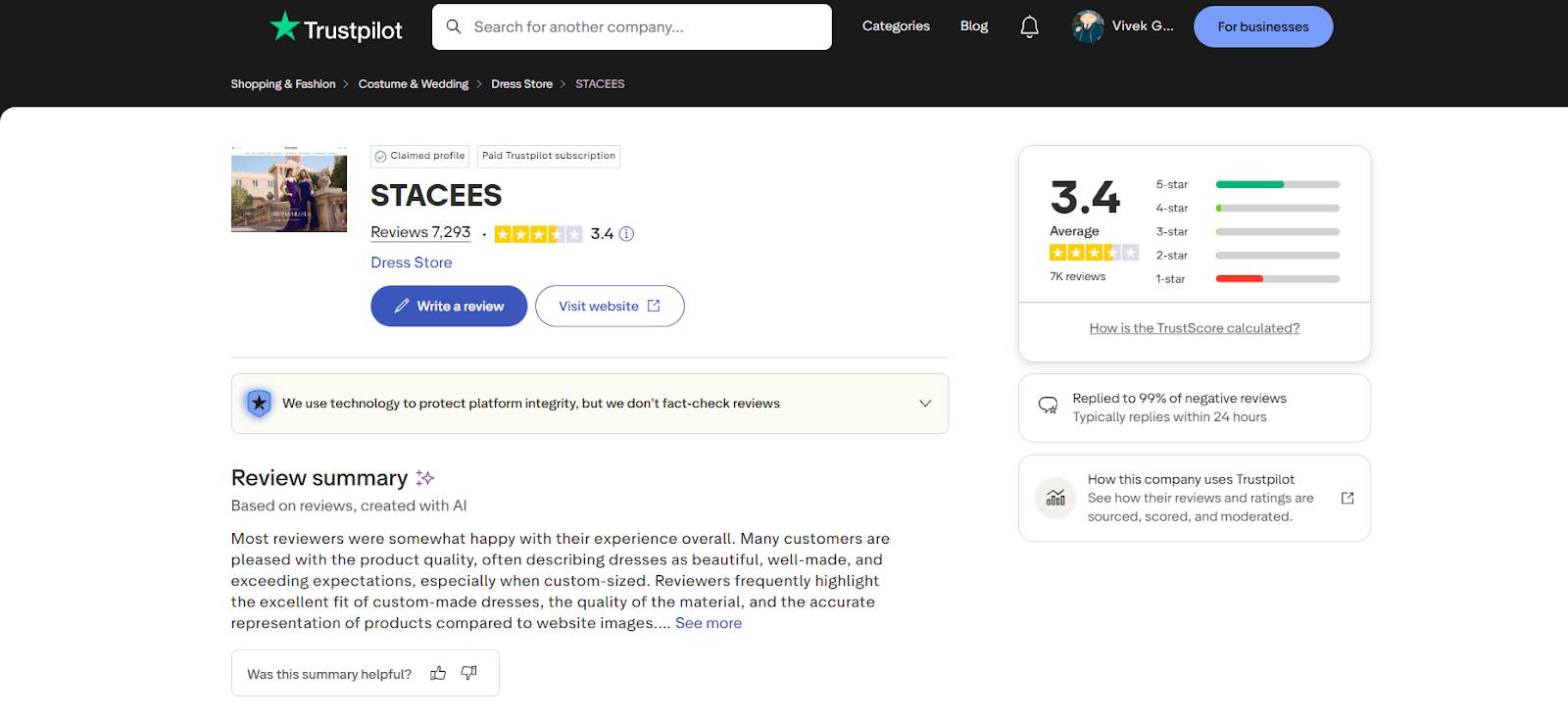Open the Vivek G... account menu

1143,26
